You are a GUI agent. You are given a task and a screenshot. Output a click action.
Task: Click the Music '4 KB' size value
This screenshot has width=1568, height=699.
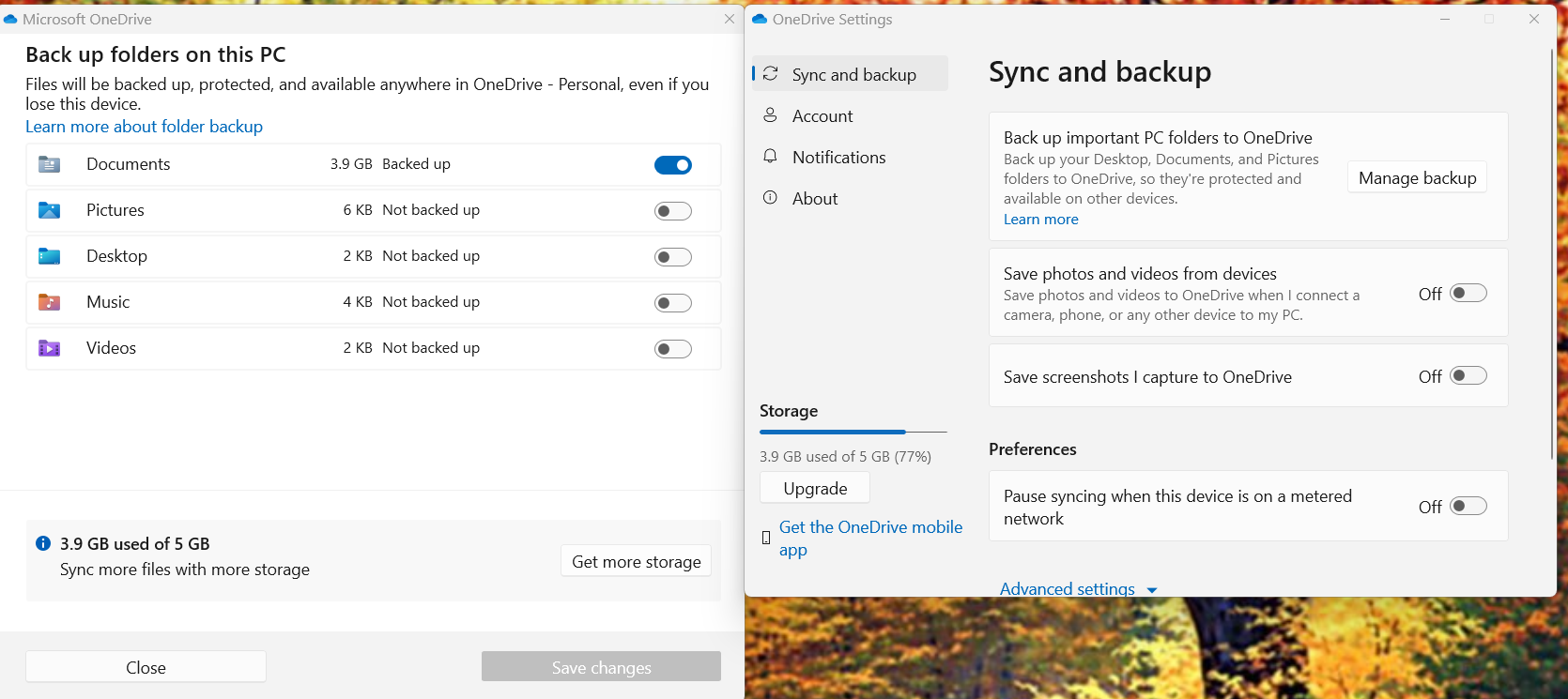[358, 302]
